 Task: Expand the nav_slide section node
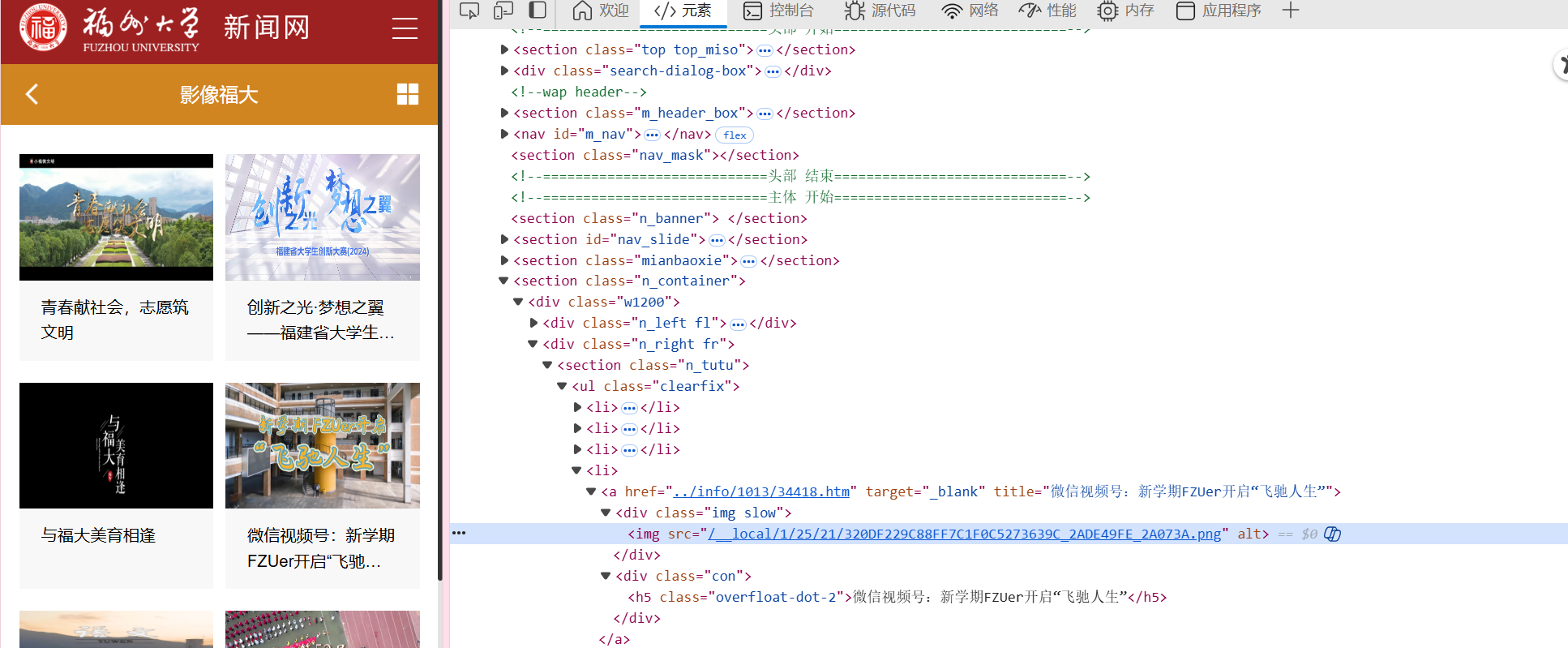point(504,239)
